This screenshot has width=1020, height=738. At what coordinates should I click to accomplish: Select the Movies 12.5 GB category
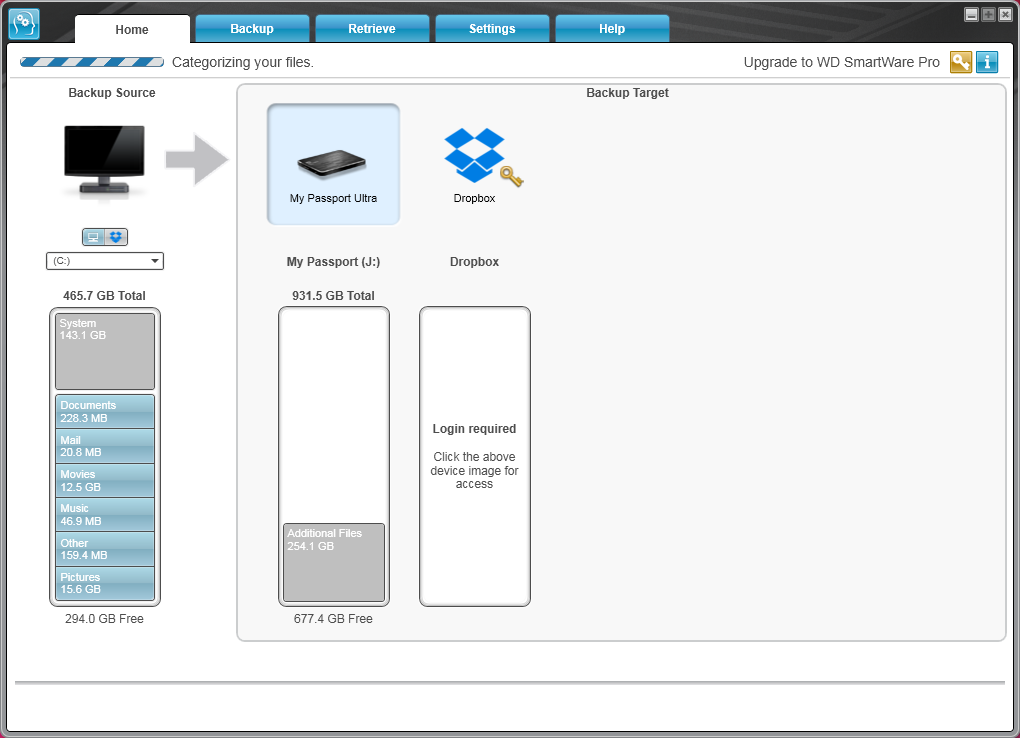pos(105,480)
